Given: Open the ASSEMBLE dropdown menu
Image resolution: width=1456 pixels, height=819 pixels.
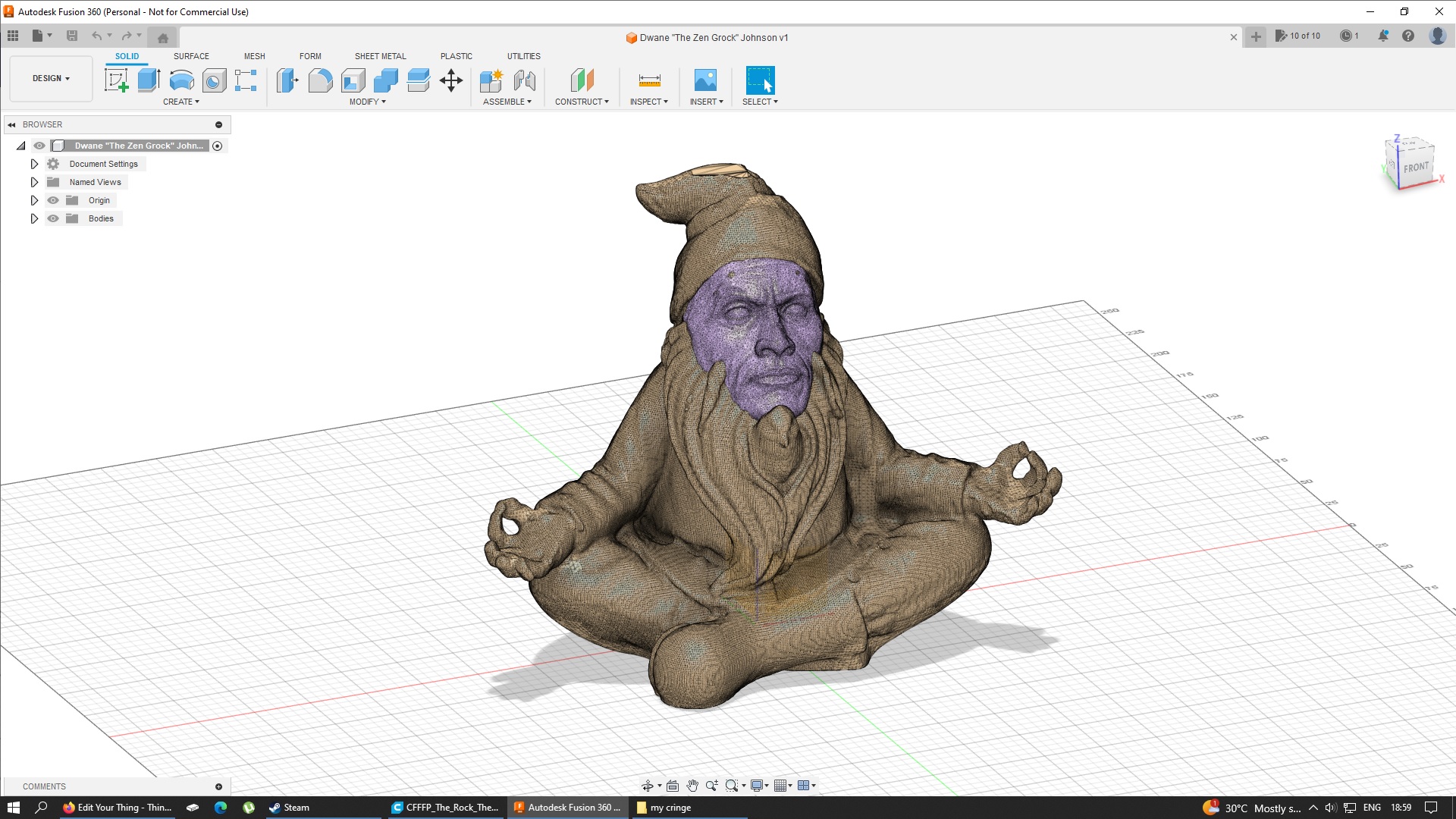Looking at the screenshot, I should coord(507,102).
